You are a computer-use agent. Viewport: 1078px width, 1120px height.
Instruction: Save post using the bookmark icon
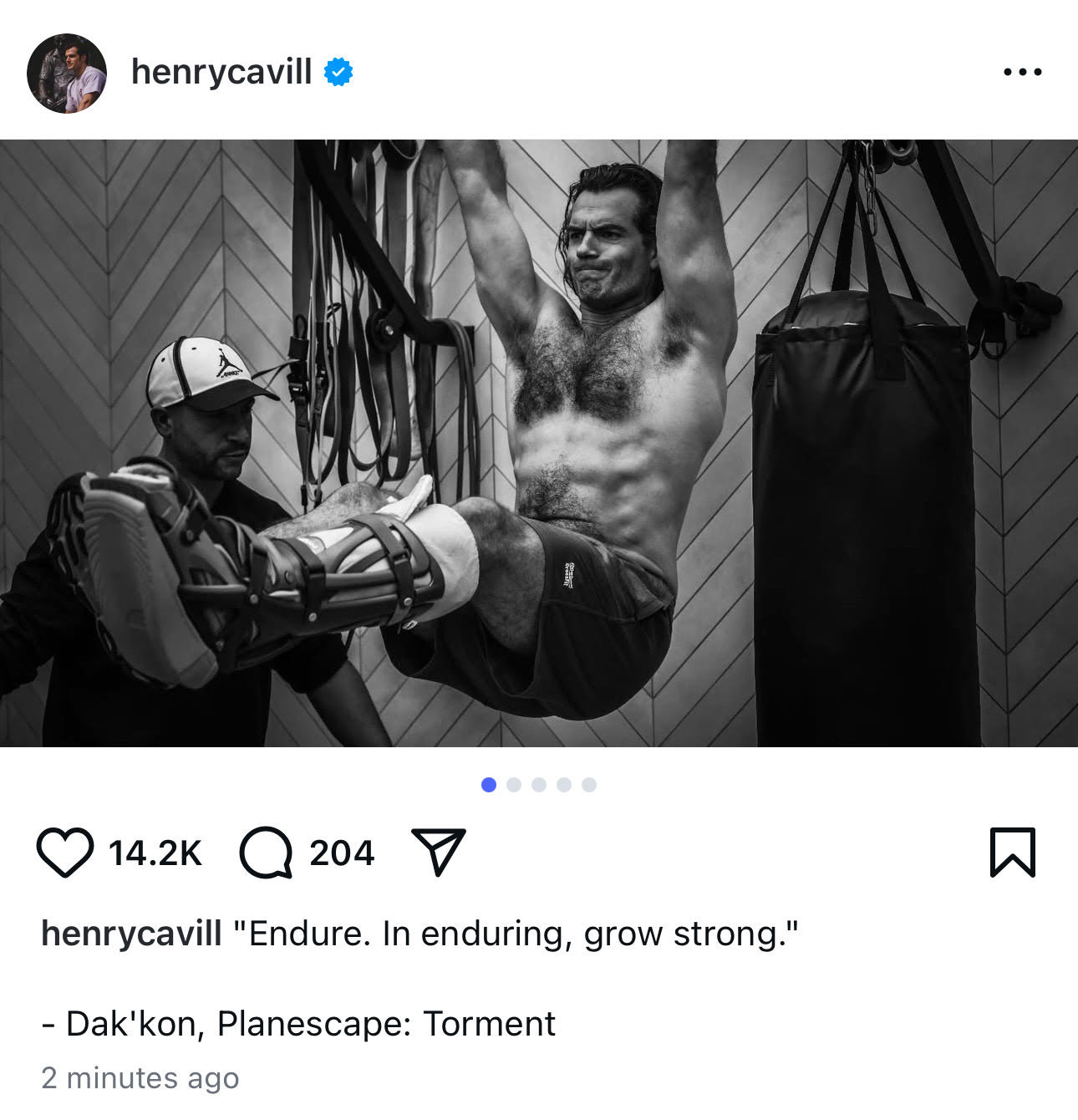point(1013,853)
